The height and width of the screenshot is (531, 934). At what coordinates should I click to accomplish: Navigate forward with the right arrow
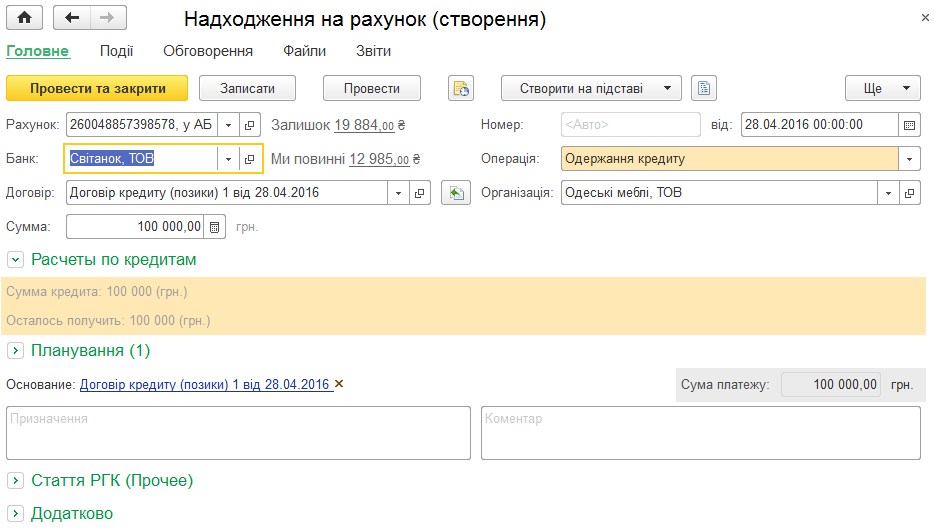(108, 18)
